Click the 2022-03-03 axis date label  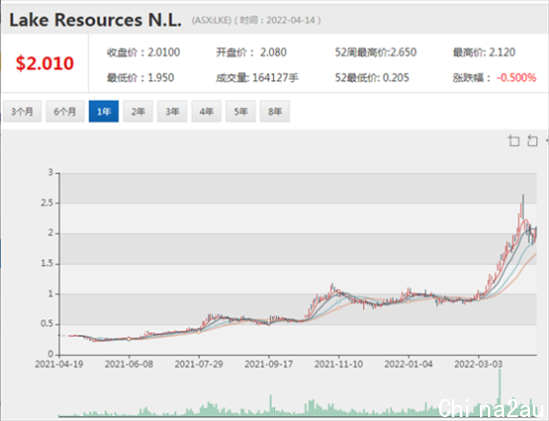(x=478, y=364)
